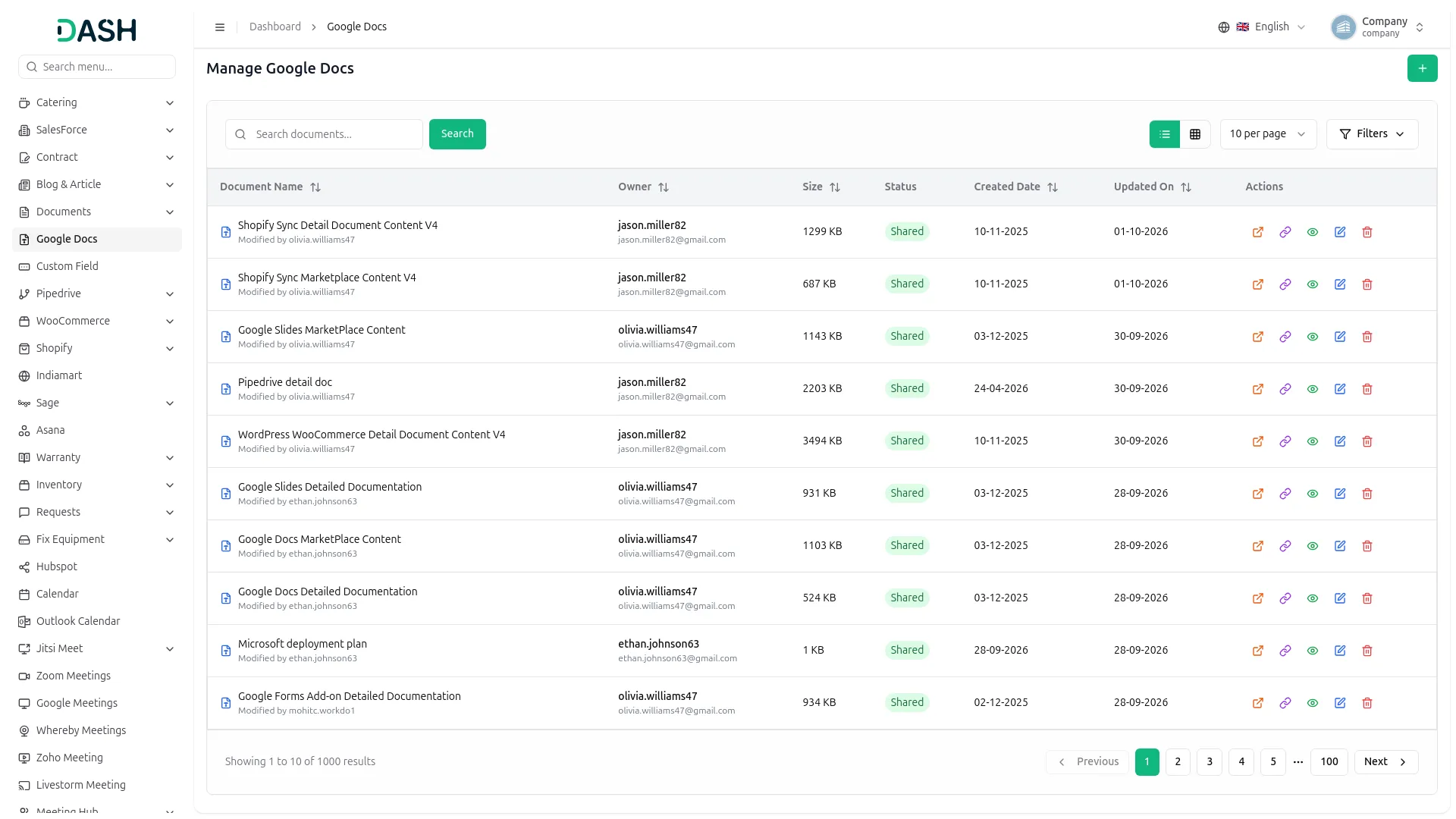Delete the Pipedrive detail doc row

1367,389
